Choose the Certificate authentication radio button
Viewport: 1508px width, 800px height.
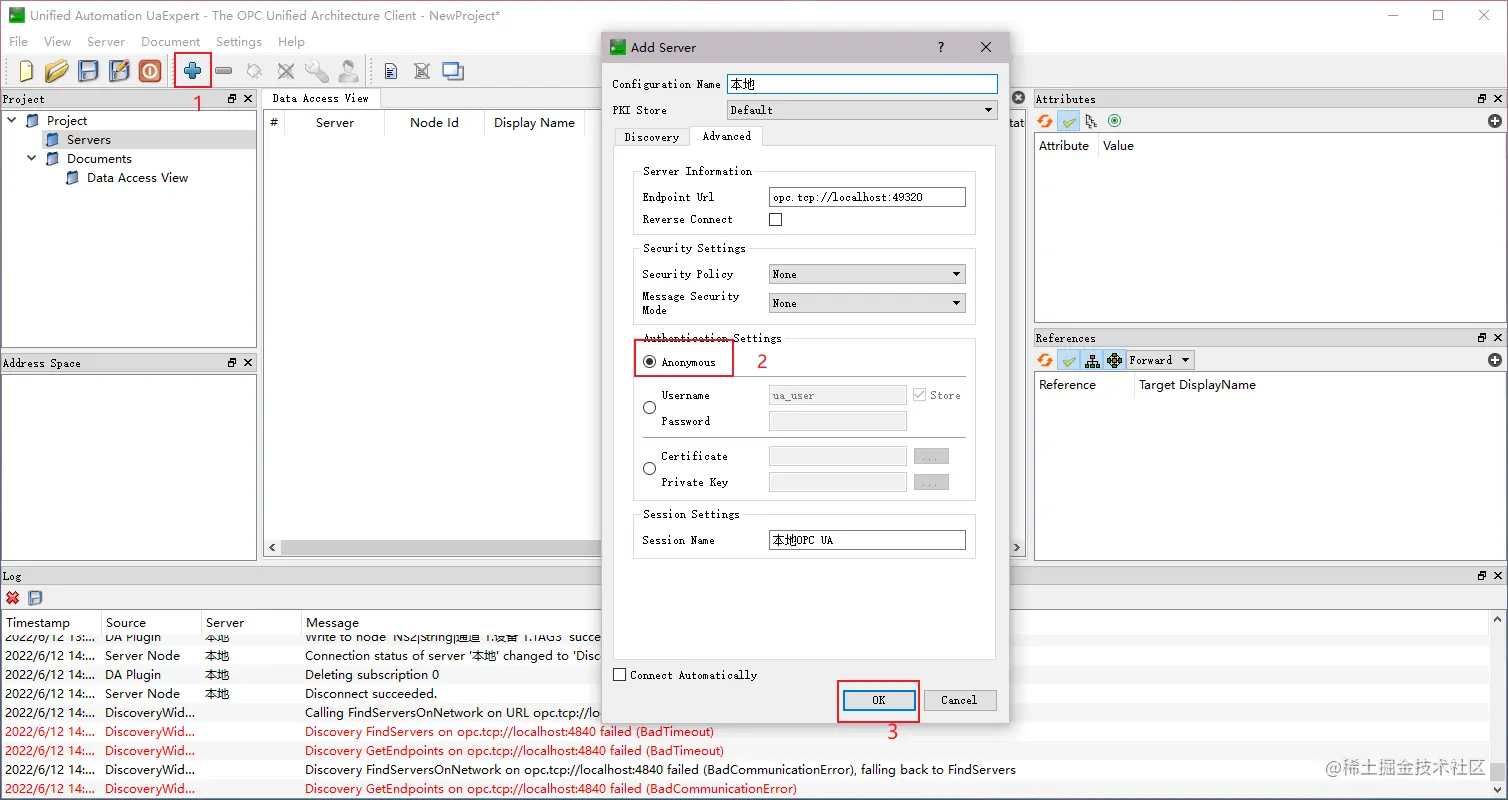coord(650,469)
